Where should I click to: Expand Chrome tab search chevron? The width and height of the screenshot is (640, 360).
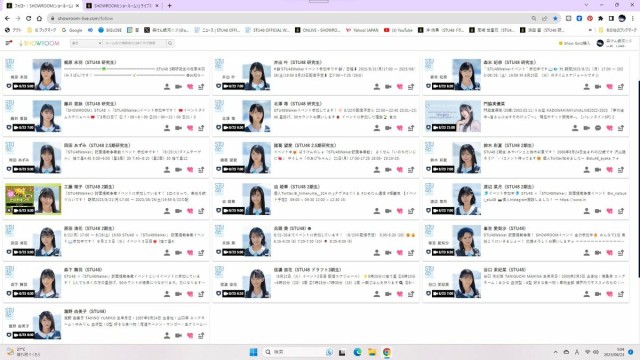587,5
